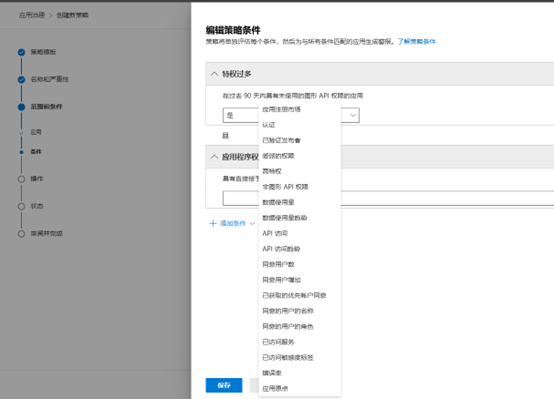
Task: Select the 范围和条件 wizard step
Action: [46, 106]
